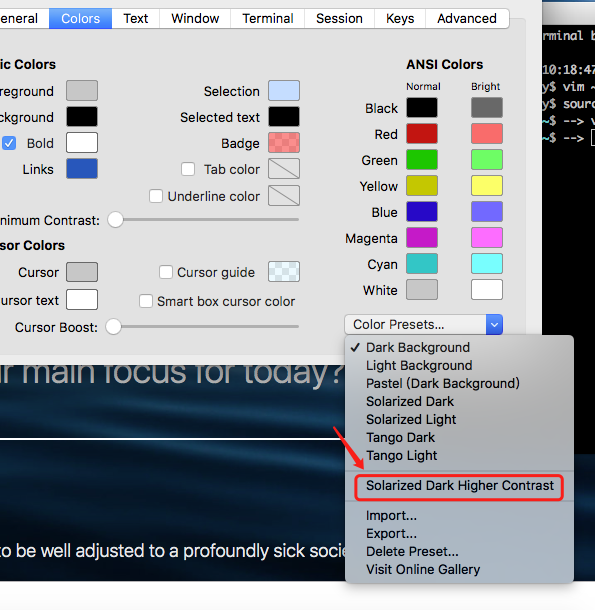Open the Selection color swatch

click(x=284, y=90)
